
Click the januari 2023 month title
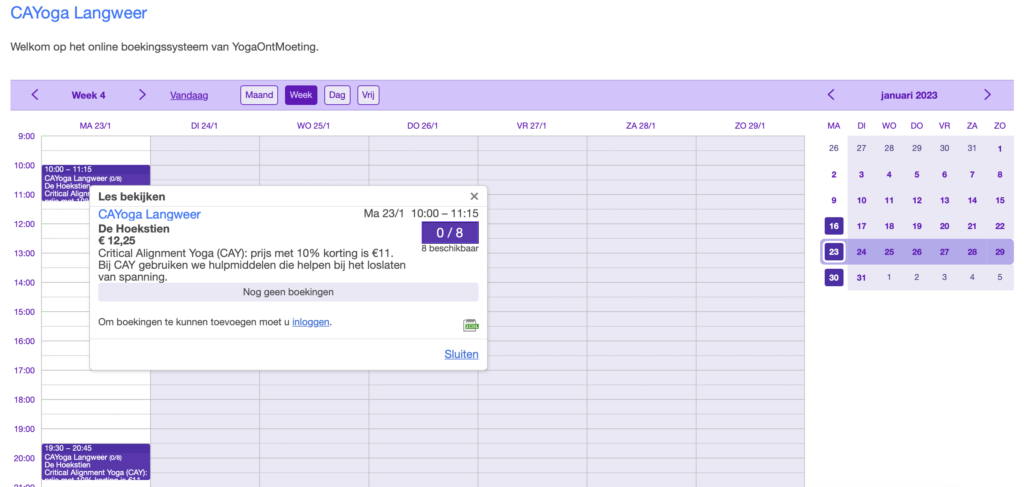[x=908, y=95]
